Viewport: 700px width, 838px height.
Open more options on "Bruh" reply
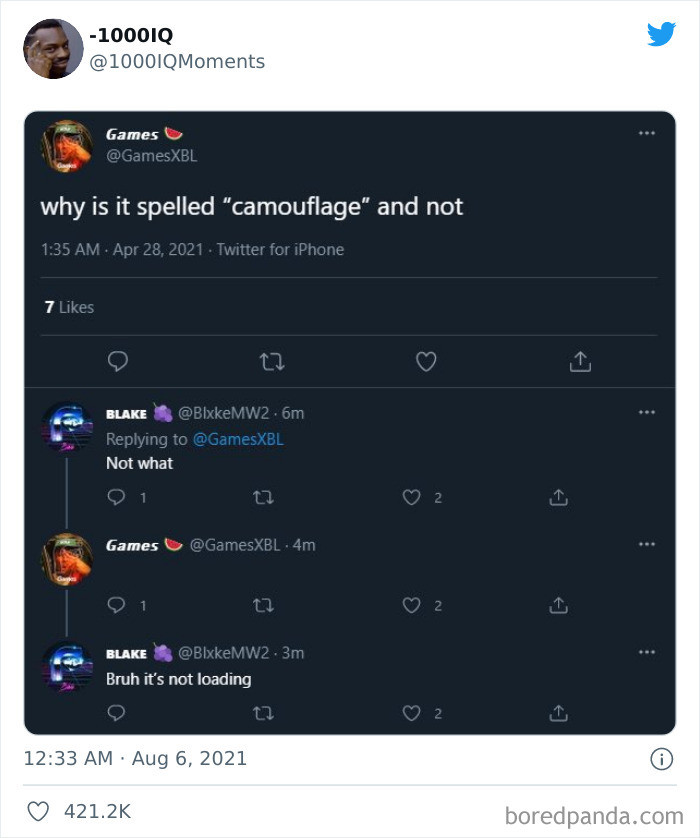647,652
